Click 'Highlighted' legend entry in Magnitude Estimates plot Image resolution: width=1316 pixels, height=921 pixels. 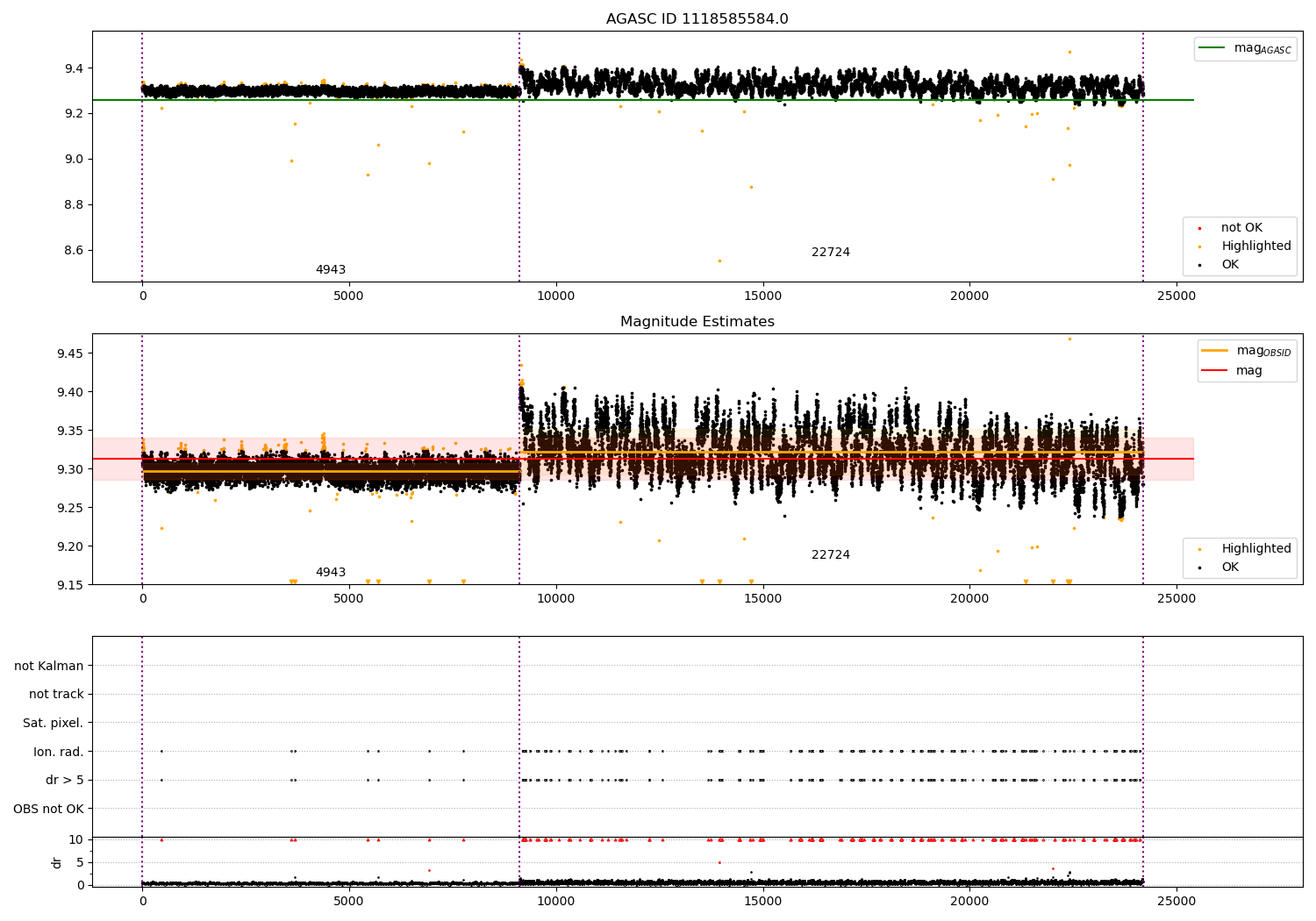coord(1256,549)
